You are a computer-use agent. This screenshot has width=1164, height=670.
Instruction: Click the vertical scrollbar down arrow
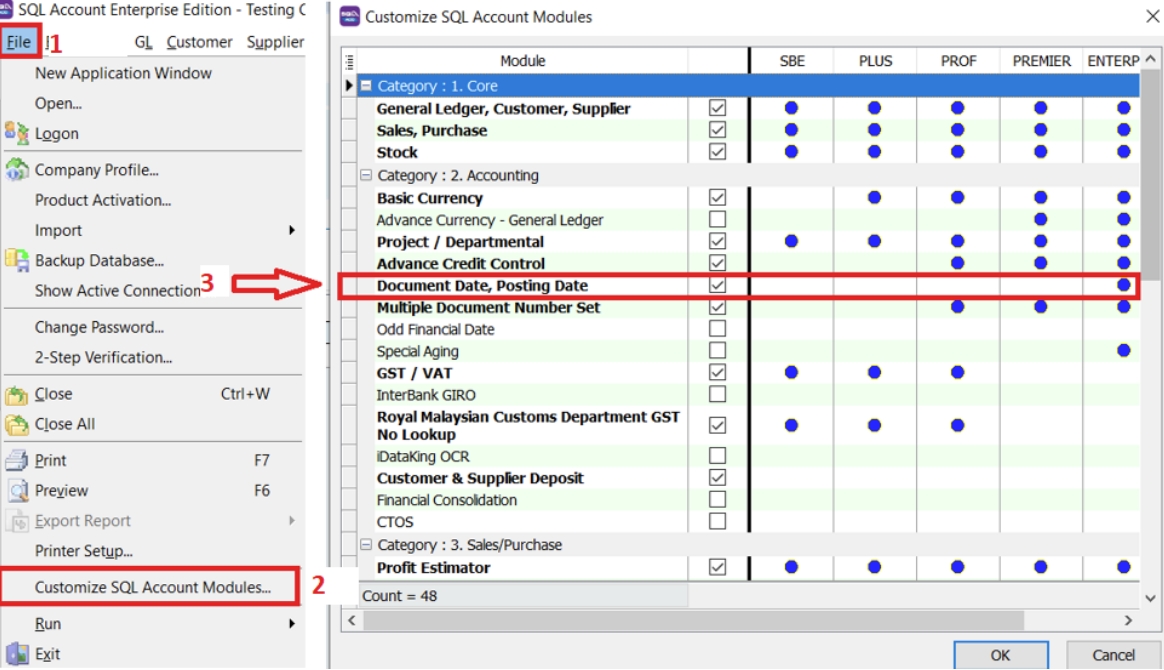(1150, 597)
